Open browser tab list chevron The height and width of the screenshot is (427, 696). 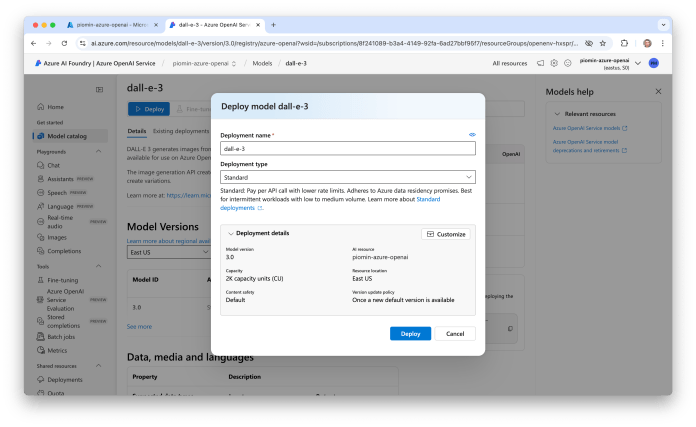pyautogui.click(x=663, y=25)
